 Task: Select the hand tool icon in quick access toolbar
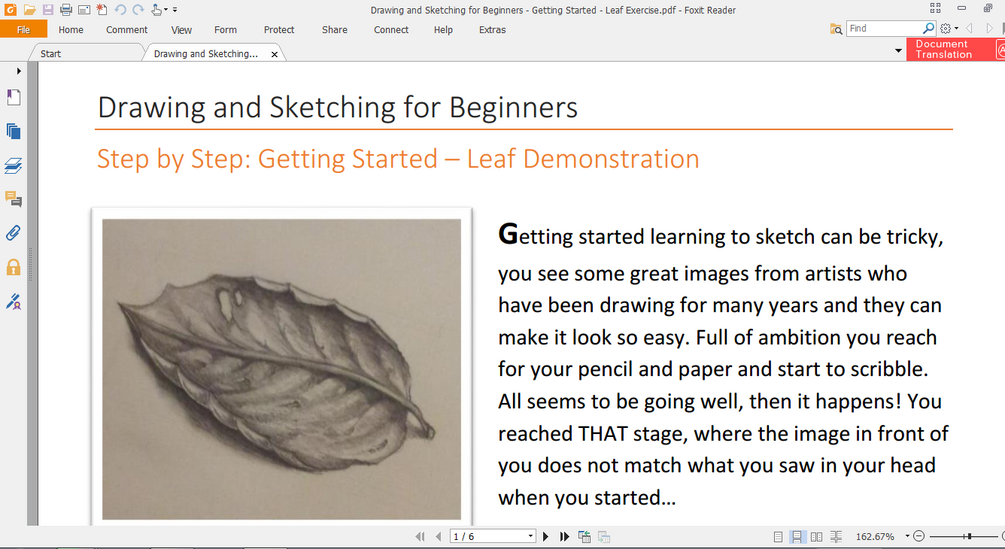[x=156, y=10]
